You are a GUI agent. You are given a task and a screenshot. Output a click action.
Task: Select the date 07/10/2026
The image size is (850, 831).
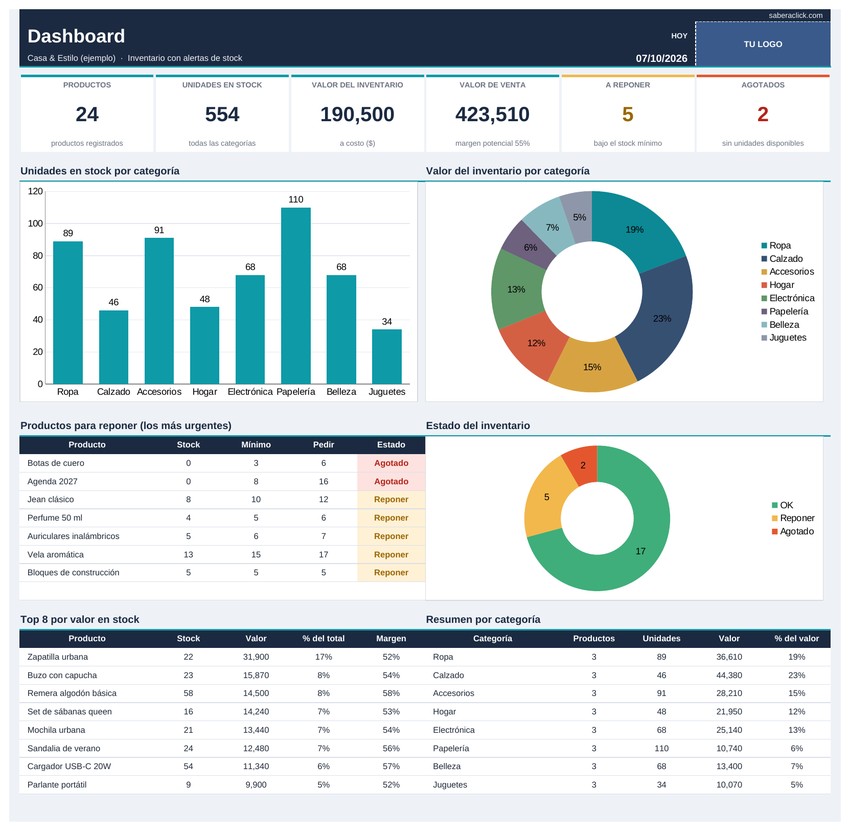(x=661, y=58)
